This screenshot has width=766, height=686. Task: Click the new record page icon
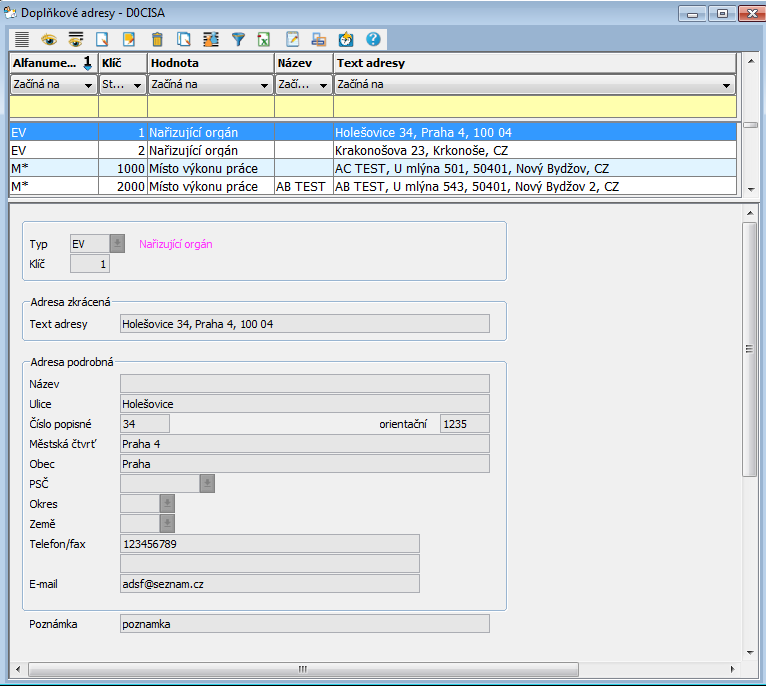tap(102, 40)
